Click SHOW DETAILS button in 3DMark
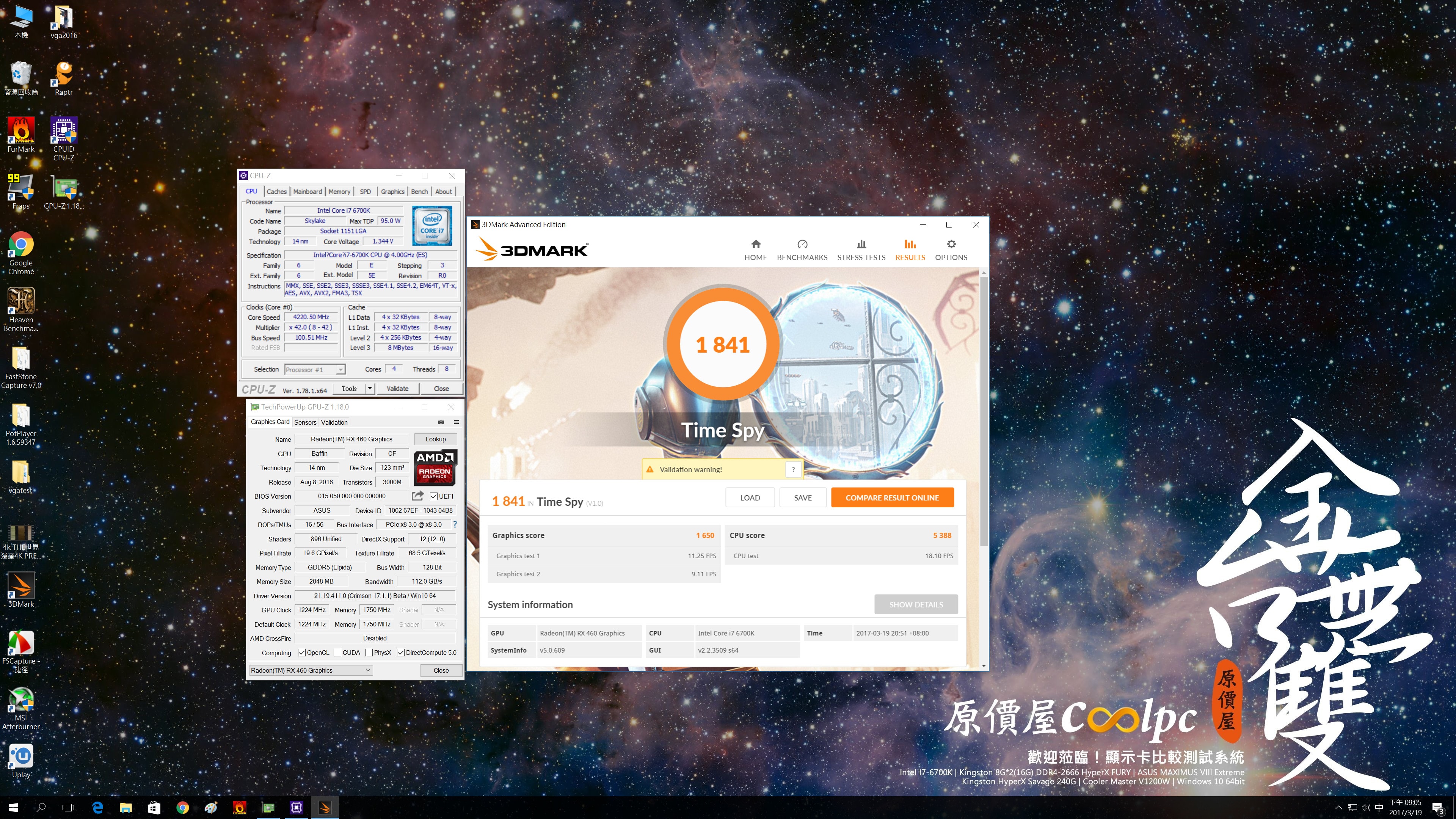 point(916,604)
